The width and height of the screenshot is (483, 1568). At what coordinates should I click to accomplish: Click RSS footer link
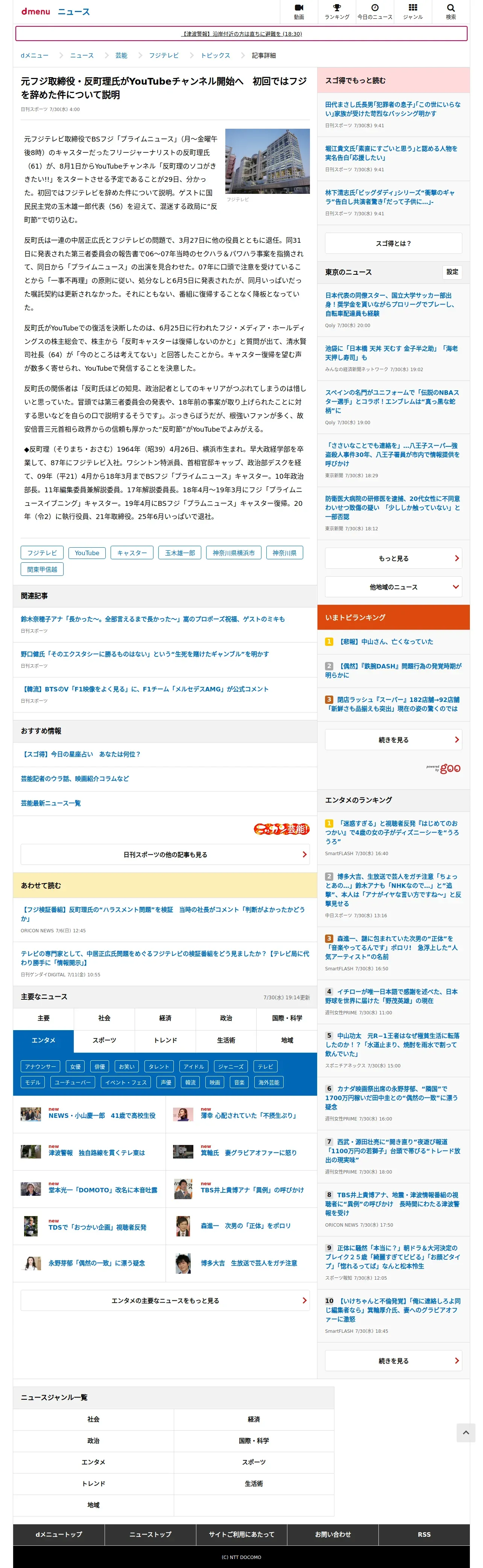[x=424, y=1535]
